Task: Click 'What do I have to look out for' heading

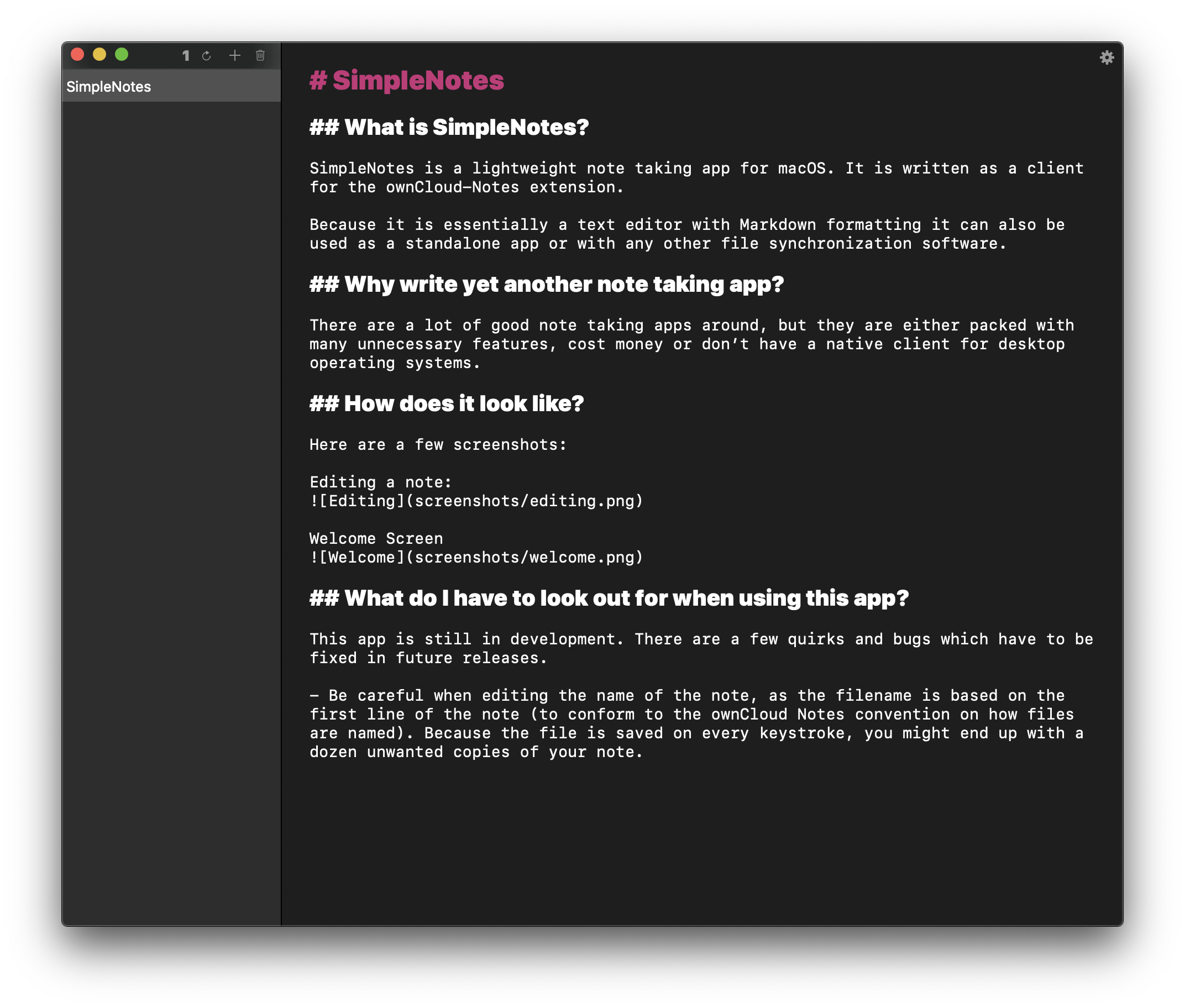Action: pos(609,599)
